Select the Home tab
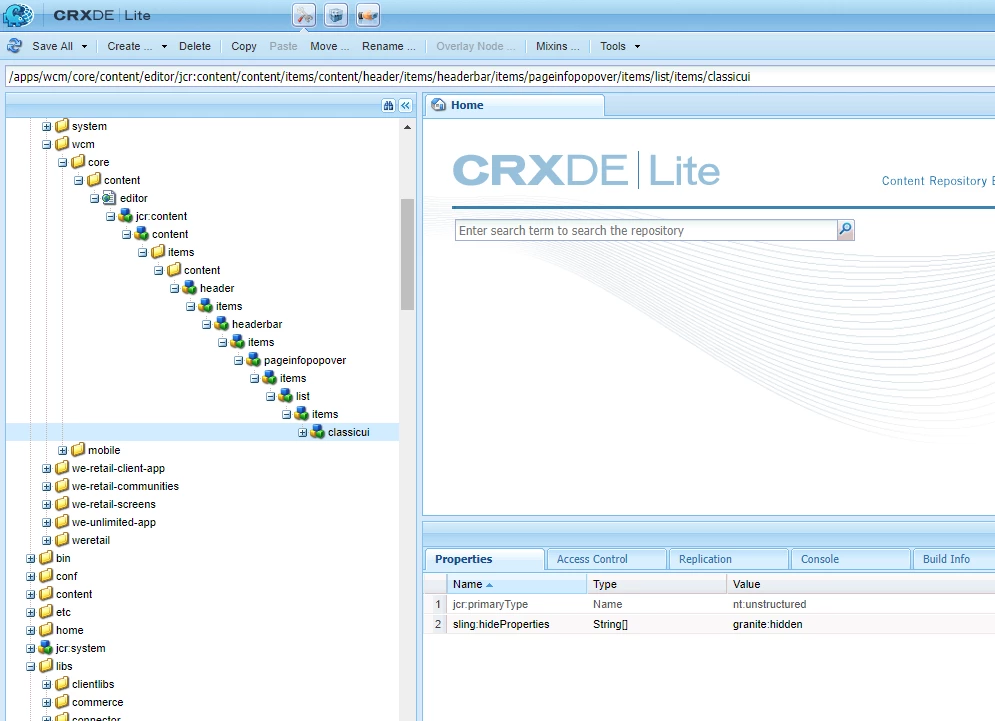 (514, 105)
